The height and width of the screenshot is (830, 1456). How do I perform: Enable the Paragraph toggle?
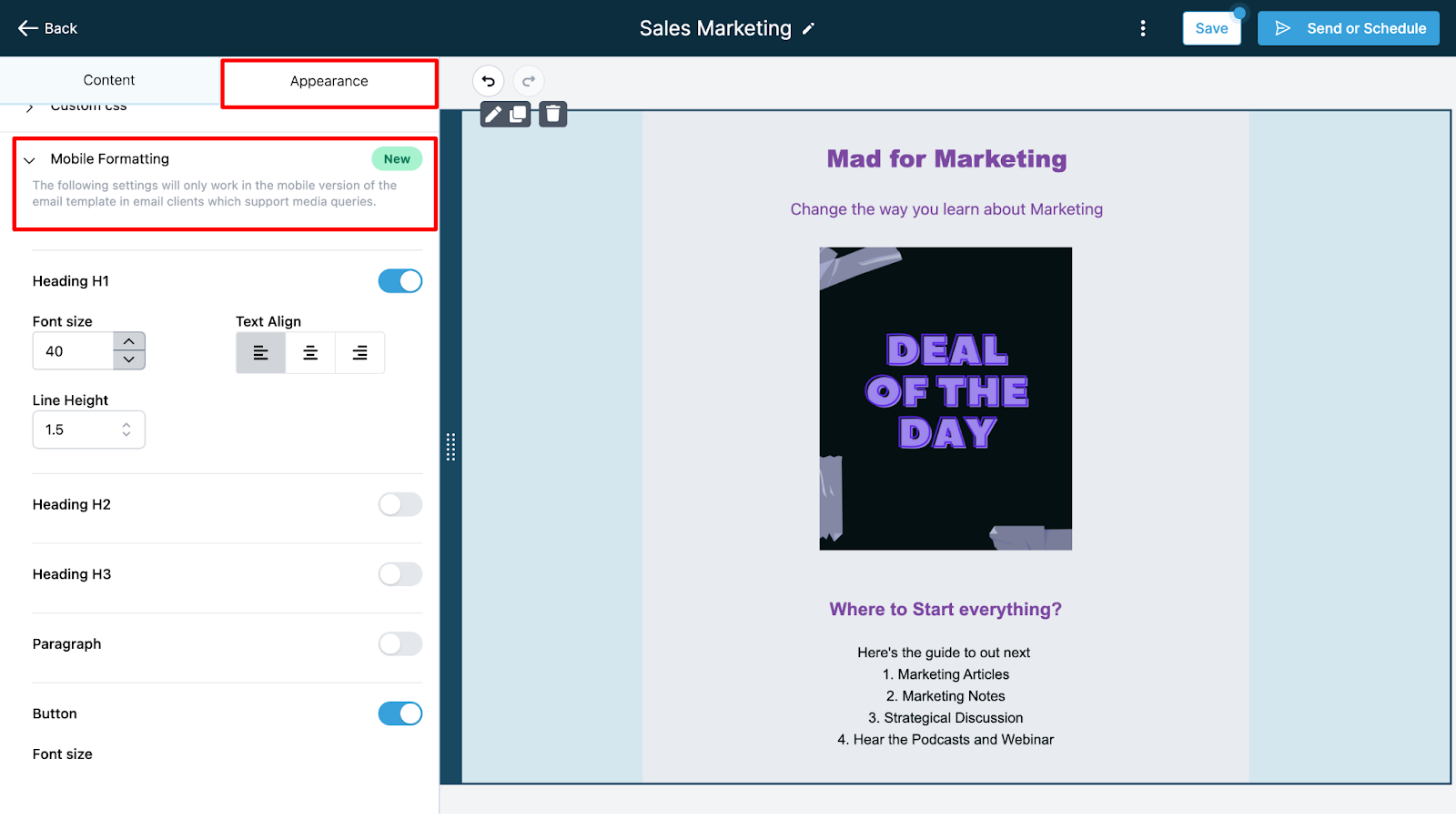tap(400, 643)
